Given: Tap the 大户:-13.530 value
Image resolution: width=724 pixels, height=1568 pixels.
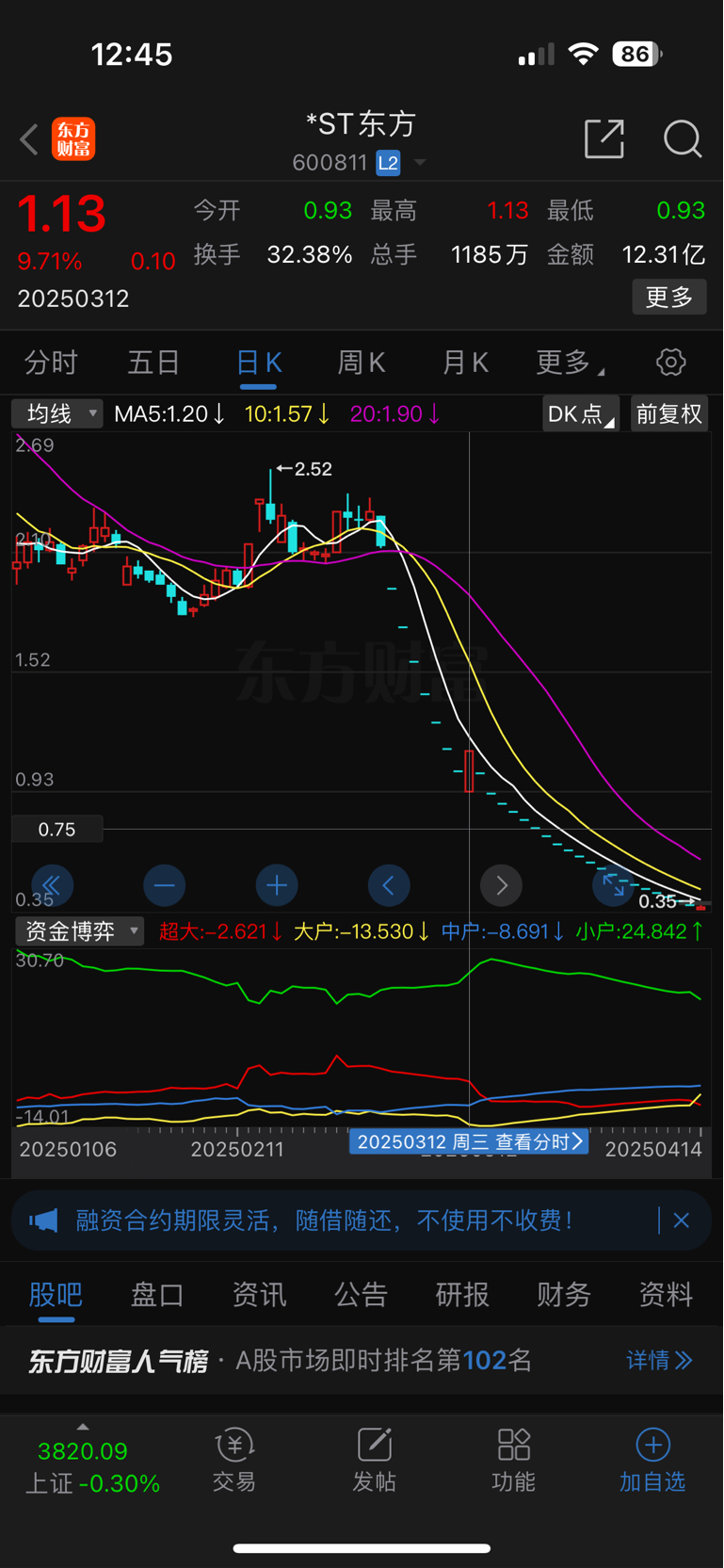Looking at the screenshot, I should (x=362, y=931).
